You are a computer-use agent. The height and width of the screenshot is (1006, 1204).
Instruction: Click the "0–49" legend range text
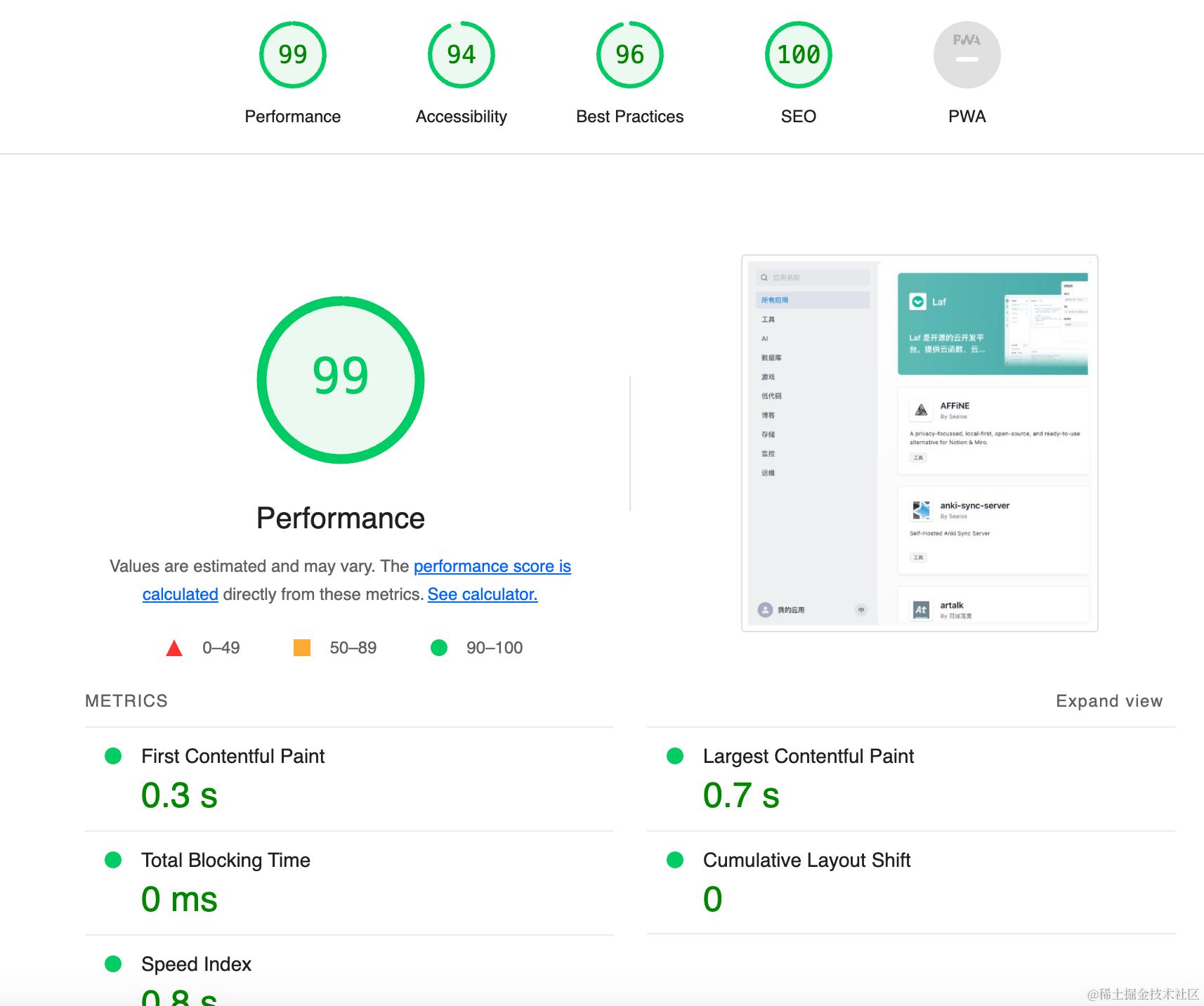(x=221, y=648)
